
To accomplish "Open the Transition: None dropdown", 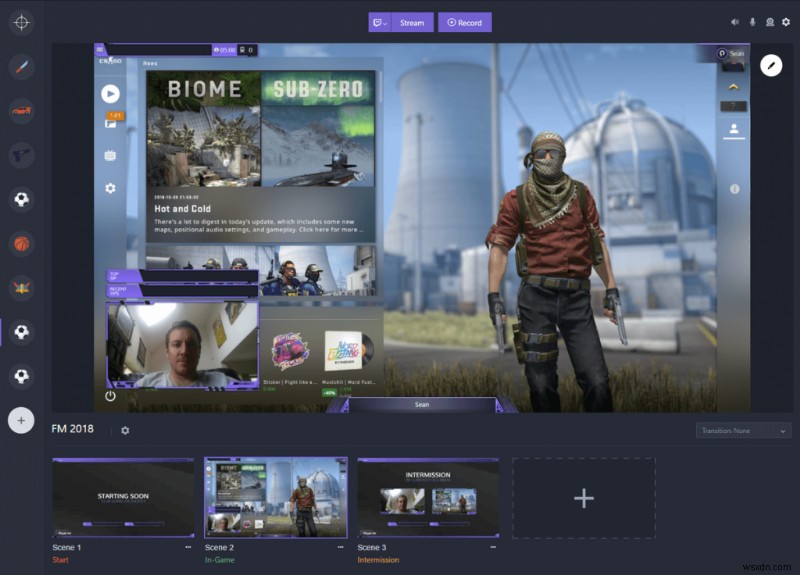I will click(x=743, y=431).
